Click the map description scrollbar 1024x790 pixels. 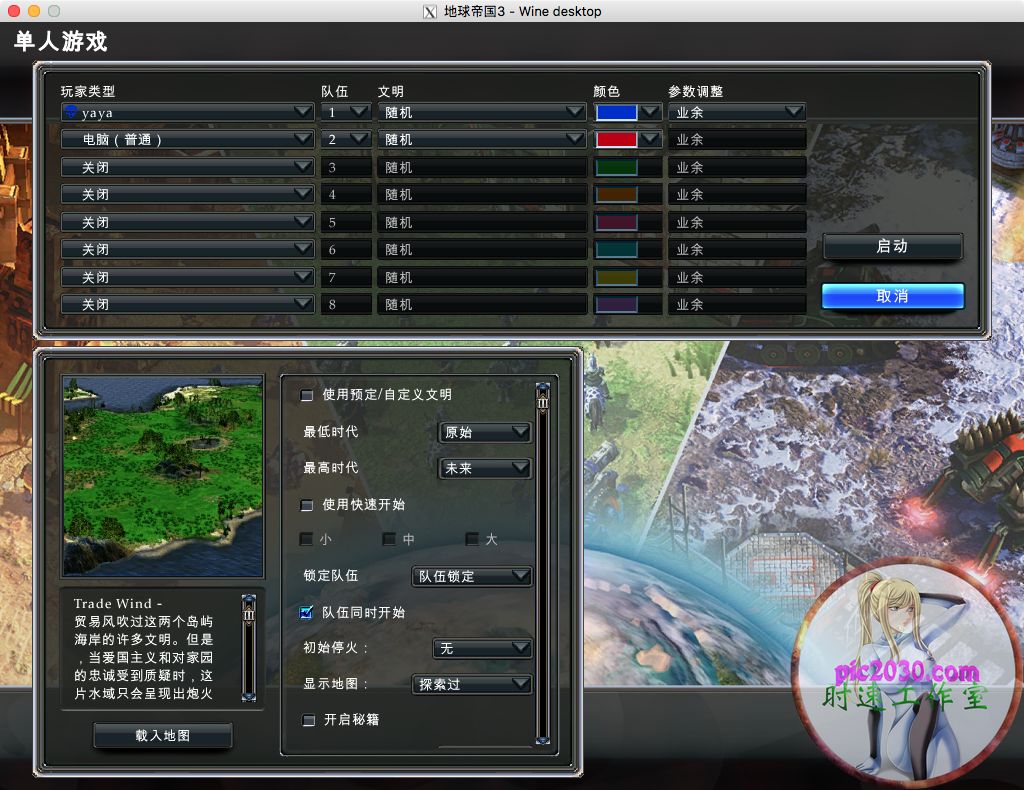pos(249,648)
